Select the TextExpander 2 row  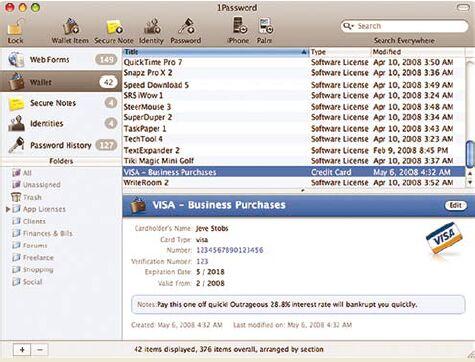[x=294, y=150]
